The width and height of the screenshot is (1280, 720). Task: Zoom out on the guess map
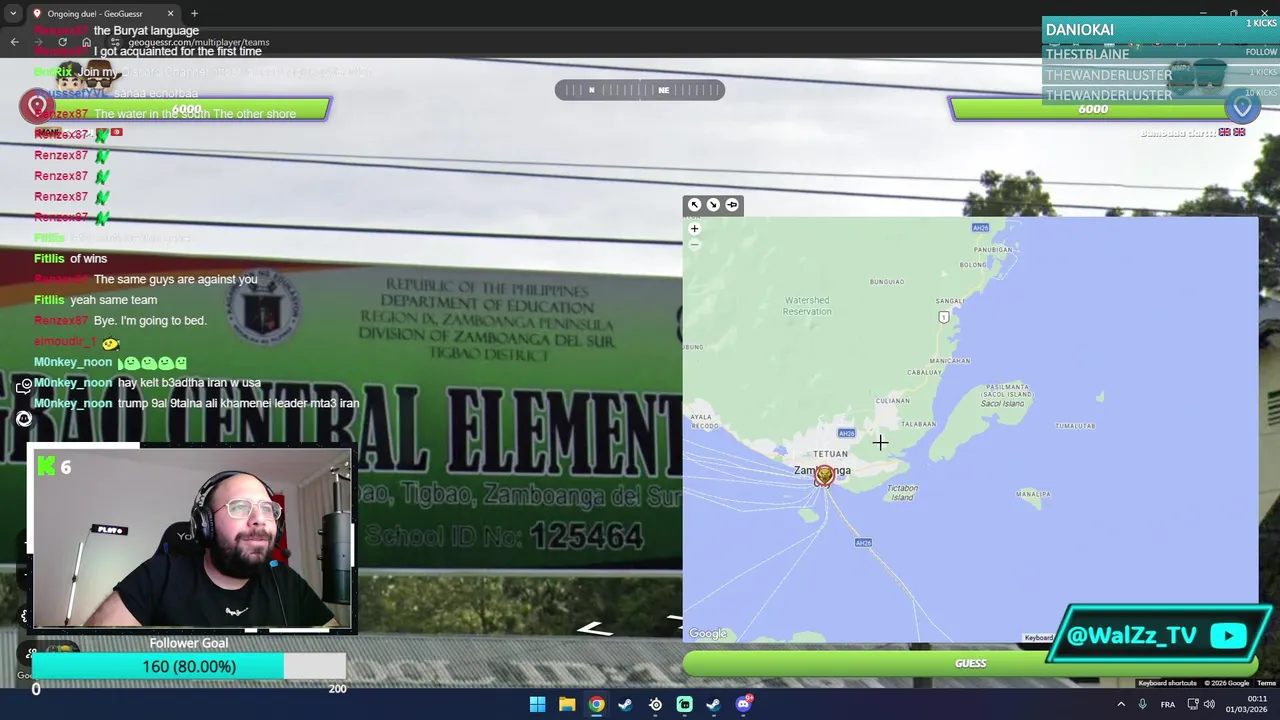[x=694, y=244]
